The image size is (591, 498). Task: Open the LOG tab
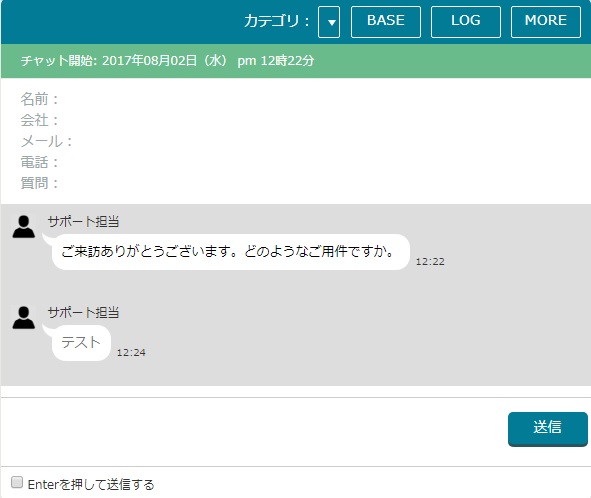[x=466, y=22]
